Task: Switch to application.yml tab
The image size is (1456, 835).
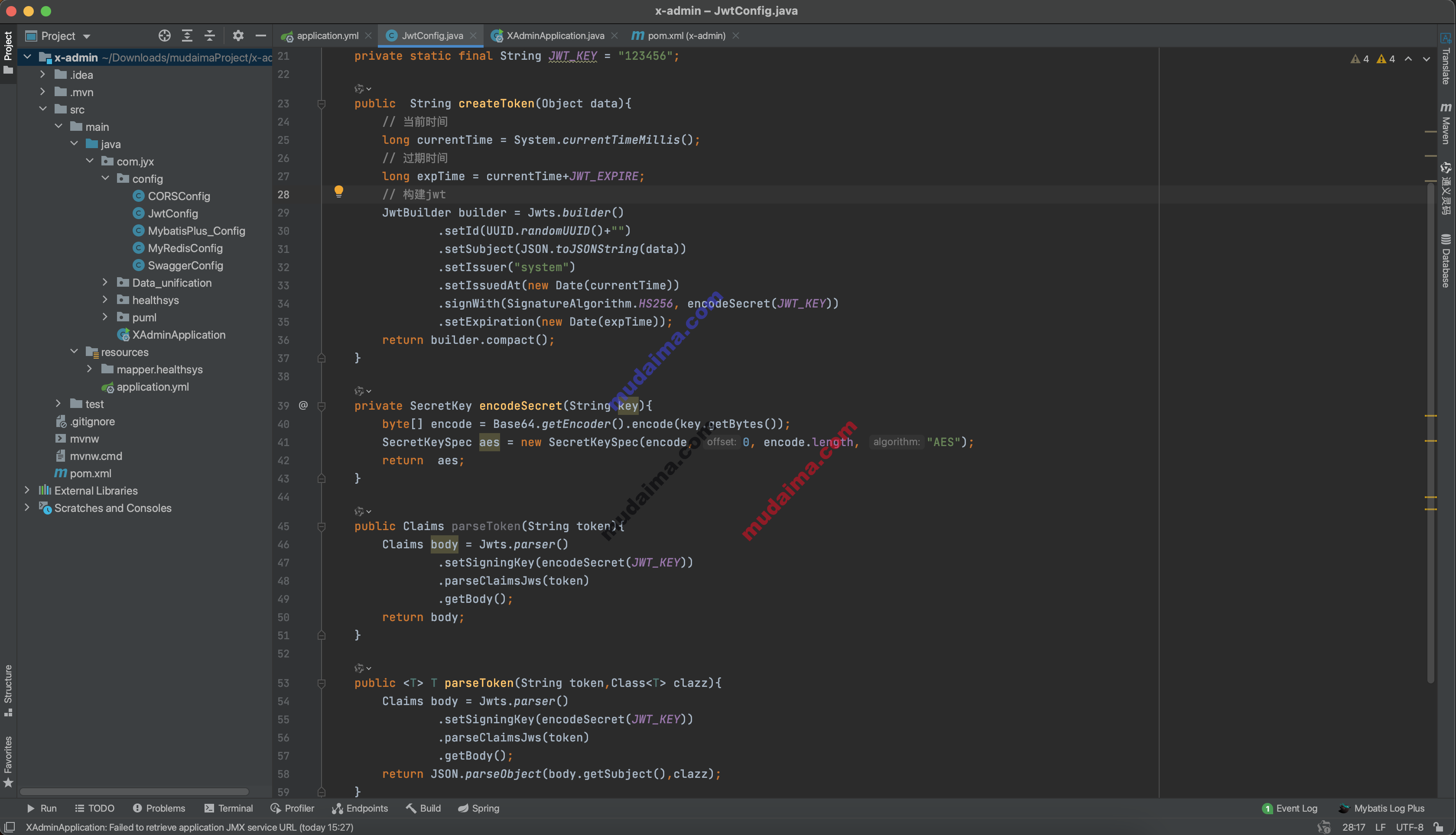Action: 327,36
